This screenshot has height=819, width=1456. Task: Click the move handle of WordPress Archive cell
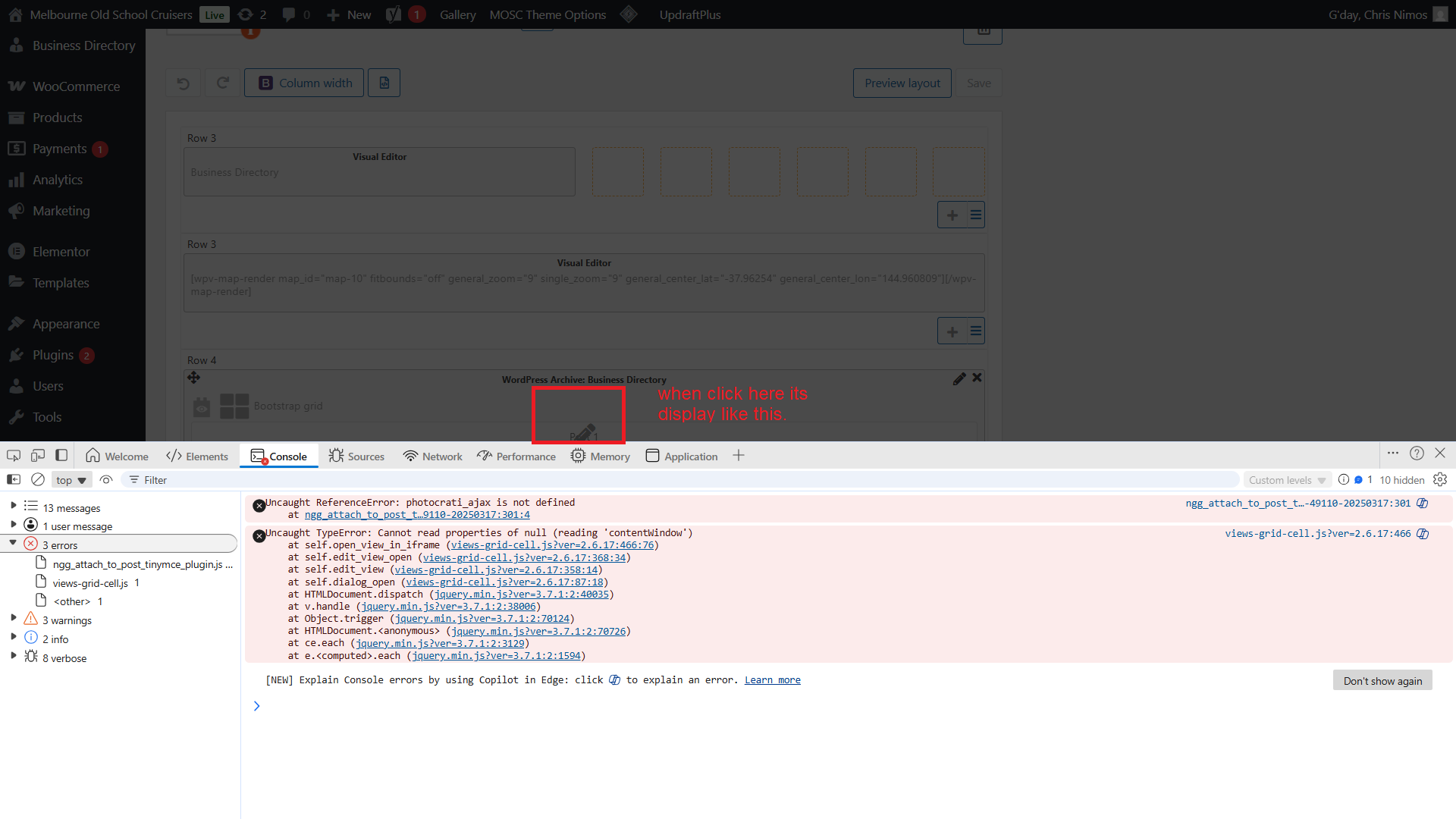point(194,378)
